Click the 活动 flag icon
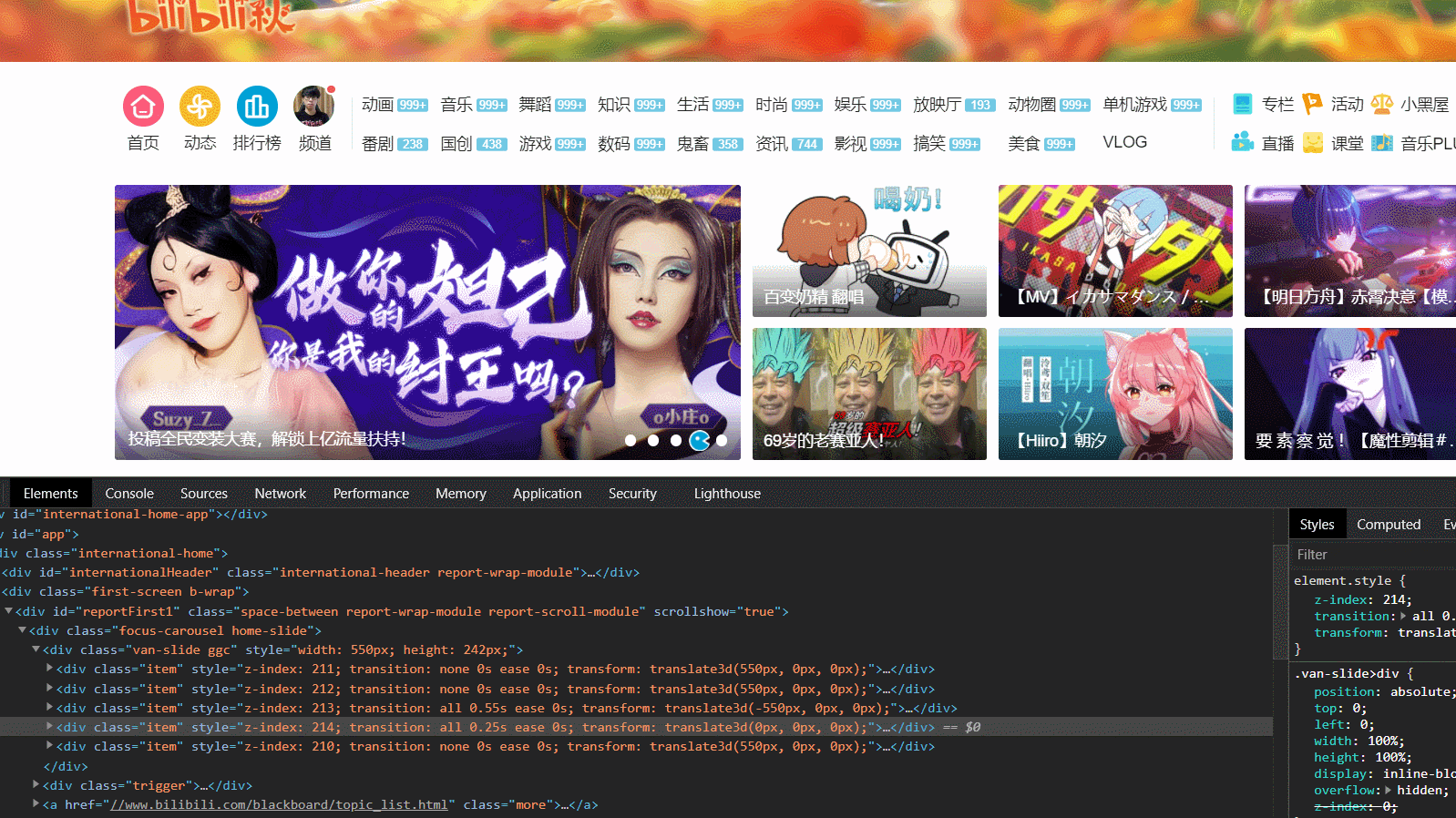This screenshot has width=1456, height=818. point(1312,104)
